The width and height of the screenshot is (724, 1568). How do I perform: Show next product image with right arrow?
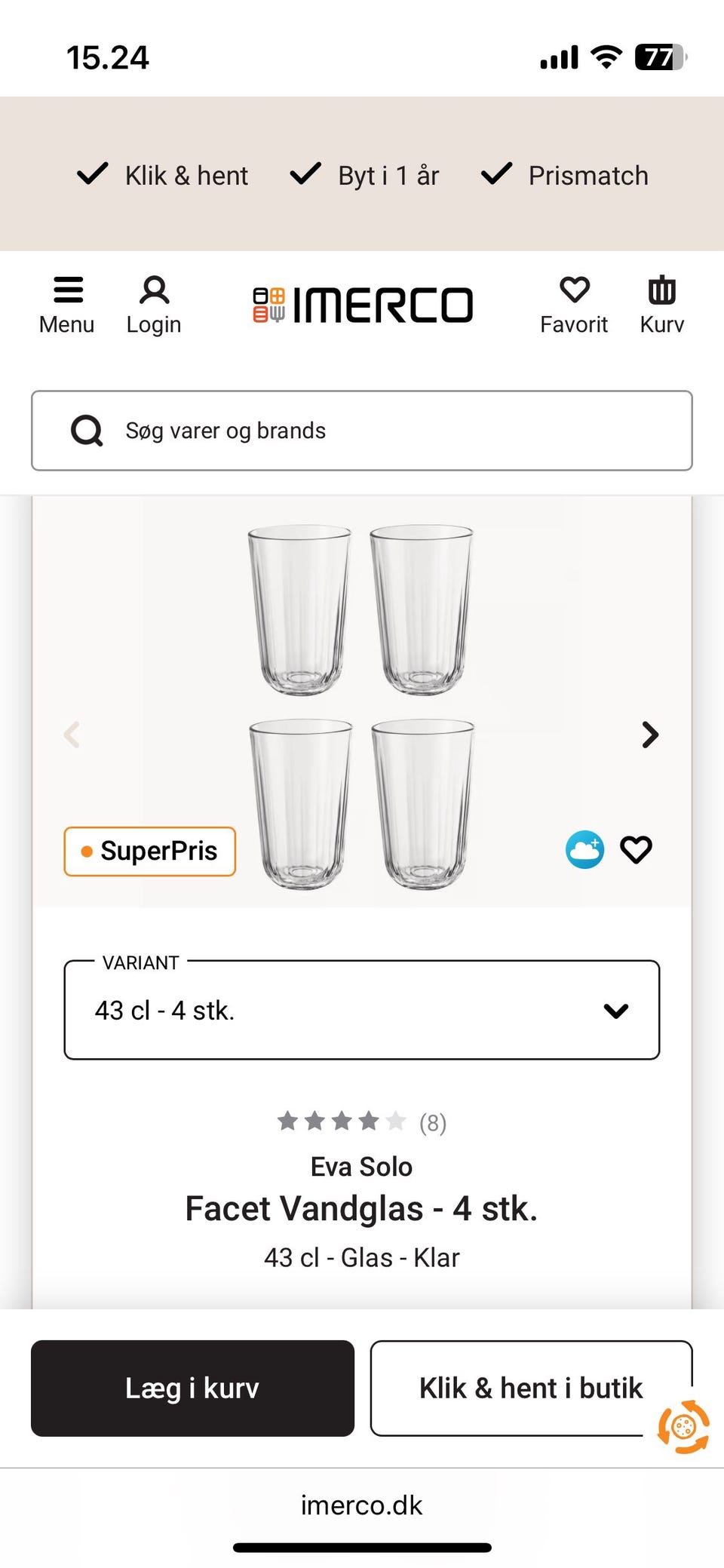(650, 735)
